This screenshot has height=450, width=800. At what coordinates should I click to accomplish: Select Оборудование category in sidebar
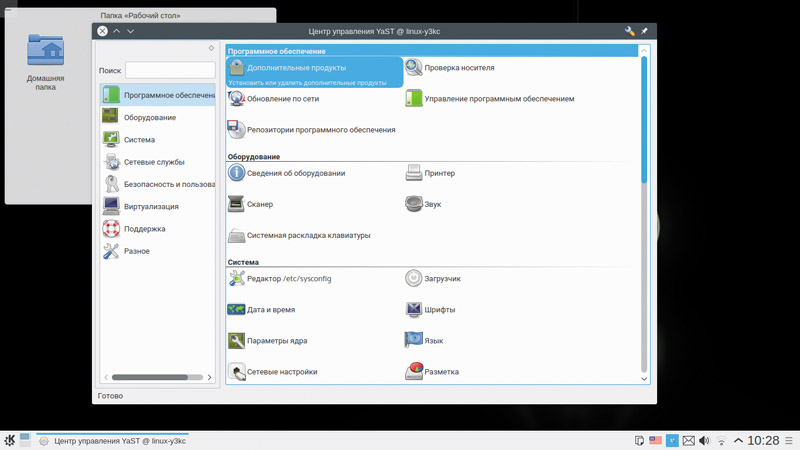(x=158, y=117)
